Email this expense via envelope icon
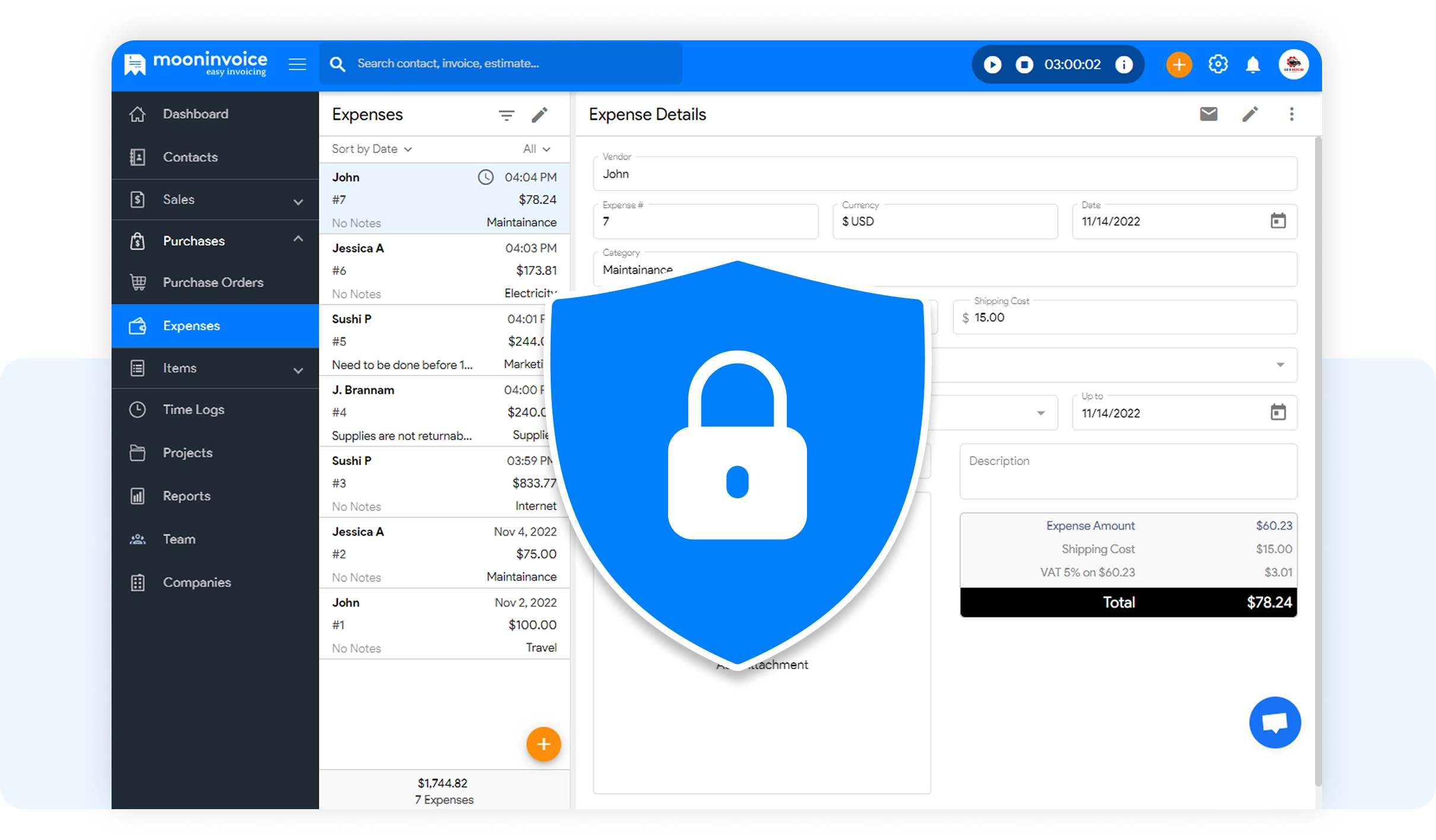 point(1208,114)
